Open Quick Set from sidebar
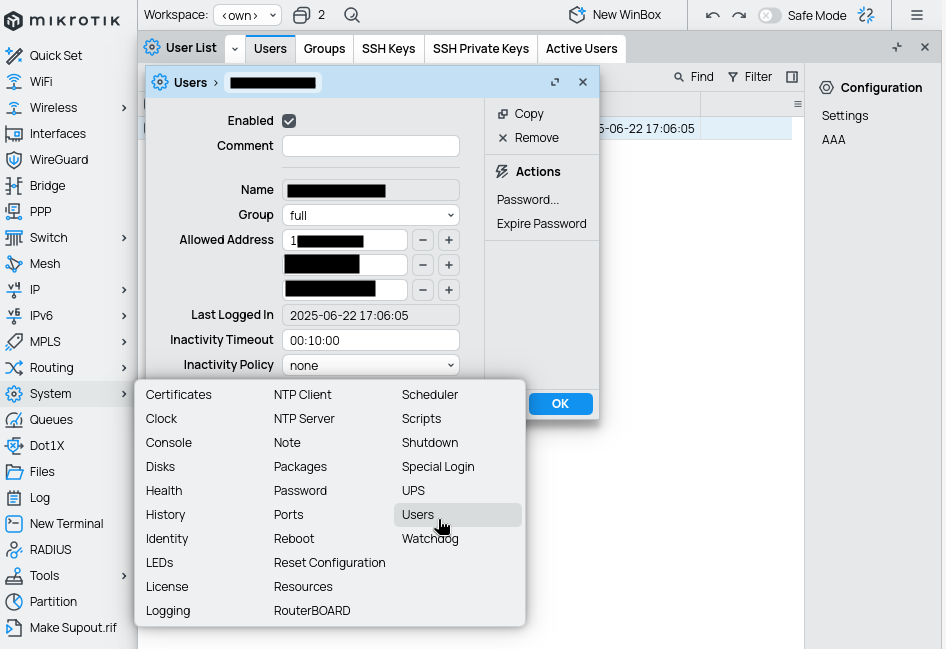The height and width of the screenshot is (649, 946). pyautogui.click(x=56, y=55)
